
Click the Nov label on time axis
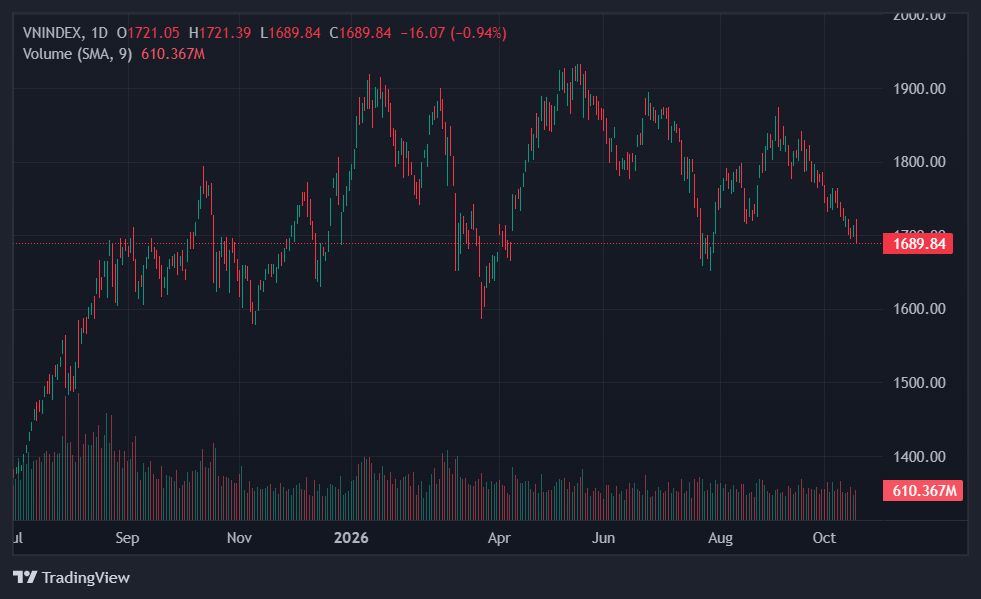pyautogui.click(x=239, y=538)
